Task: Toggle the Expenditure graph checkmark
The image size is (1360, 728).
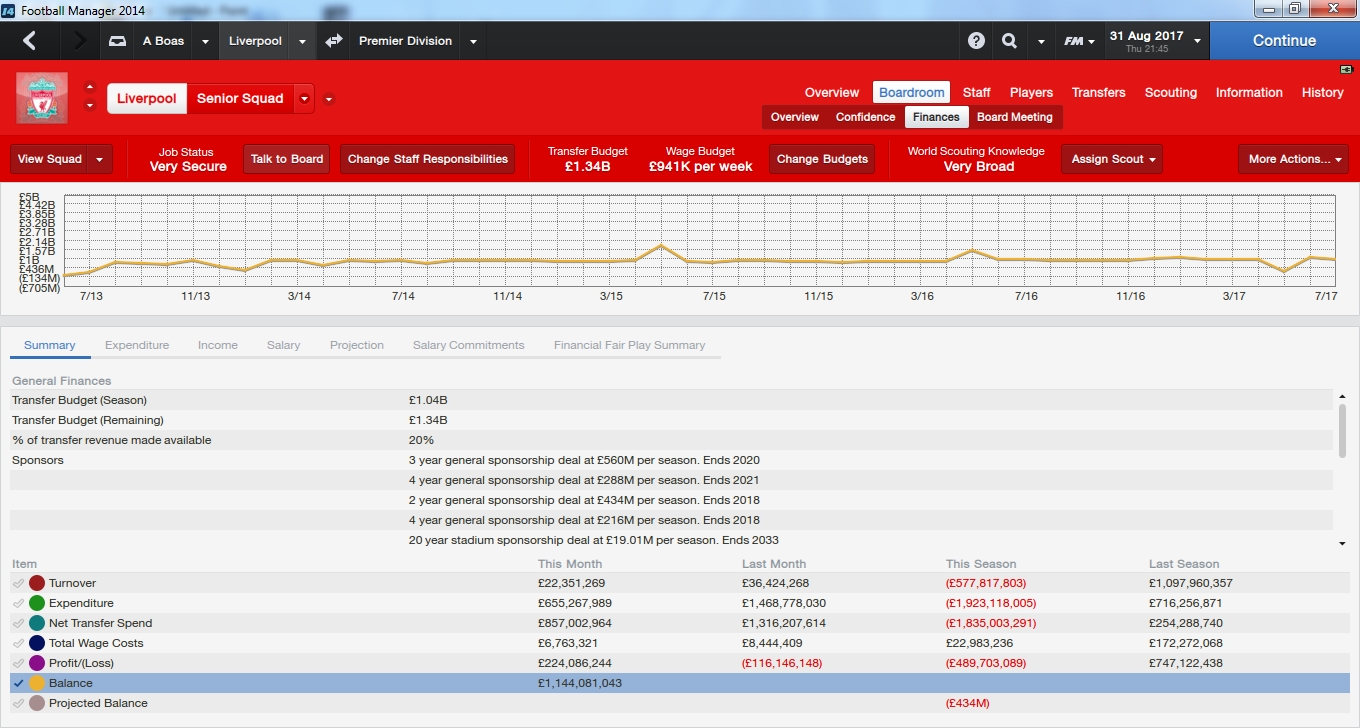Action: (x=18, y=603)
